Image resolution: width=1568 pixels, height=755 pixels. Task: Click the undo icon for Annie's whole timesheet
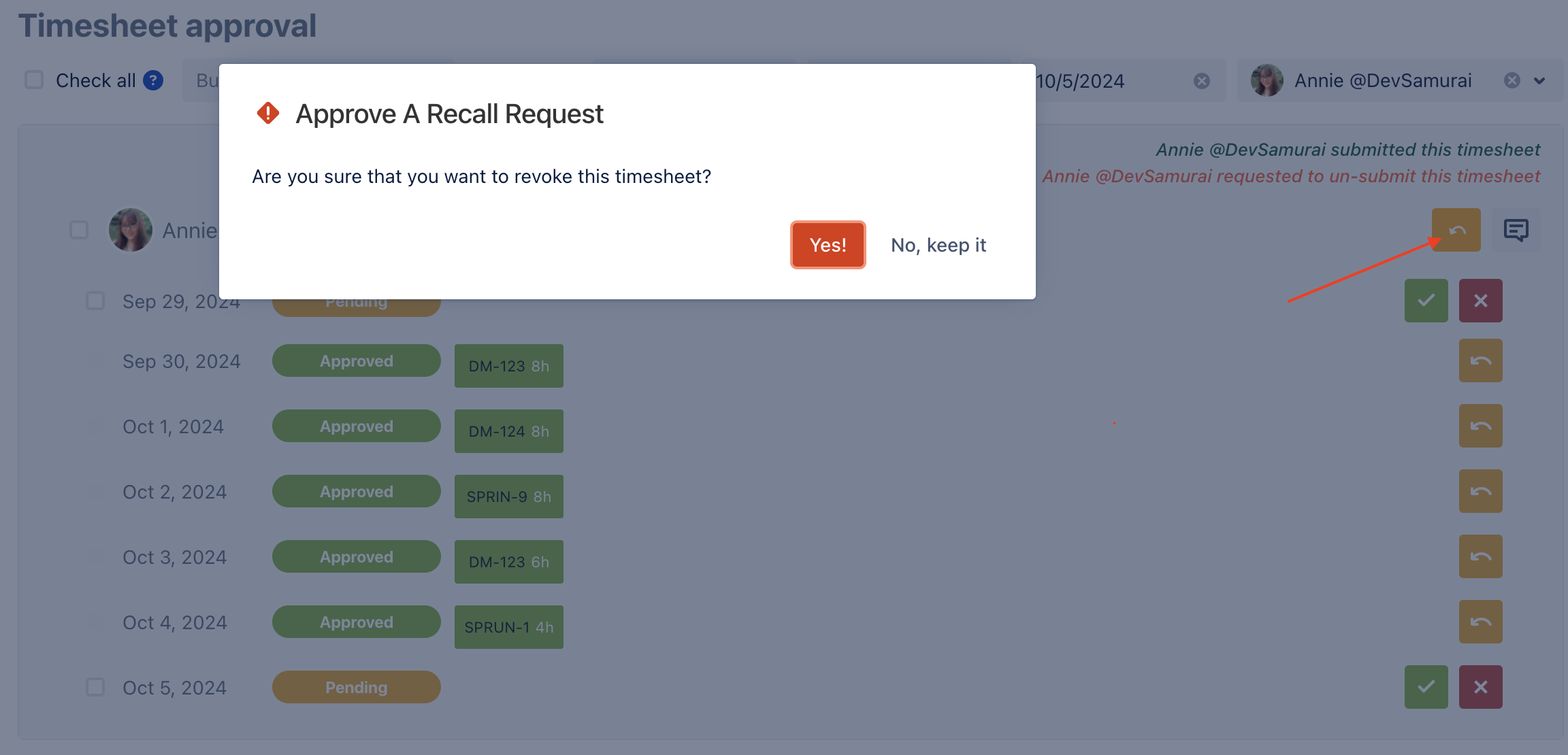pos(1456,230)
